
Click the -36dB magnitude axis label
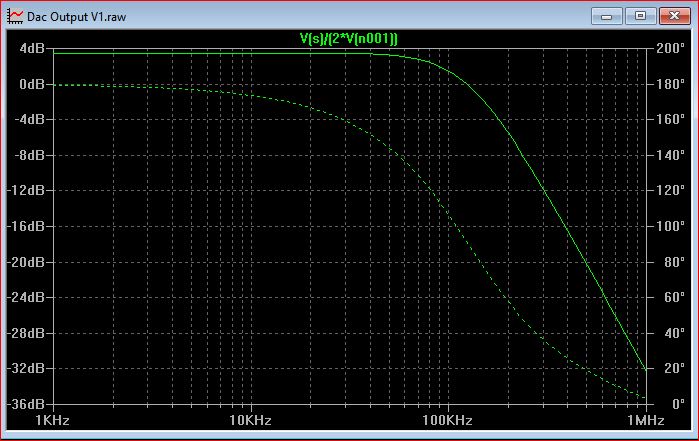click(26, 404)
